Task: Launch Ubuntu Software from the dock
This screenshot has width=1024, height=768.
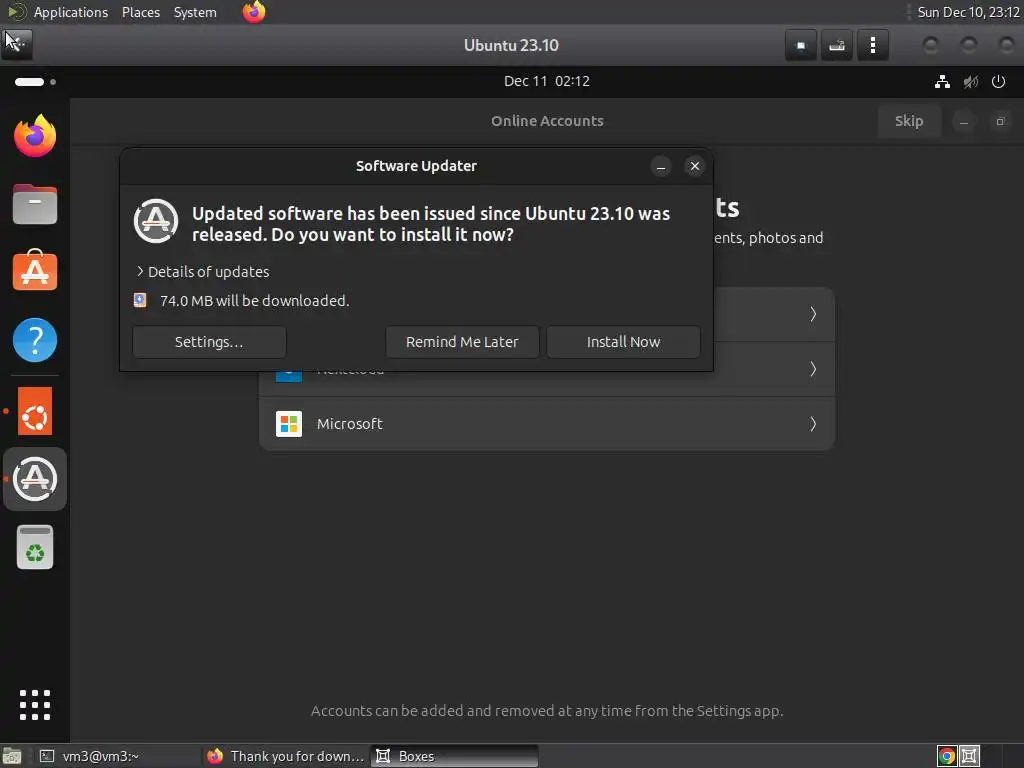Action: 35,270
